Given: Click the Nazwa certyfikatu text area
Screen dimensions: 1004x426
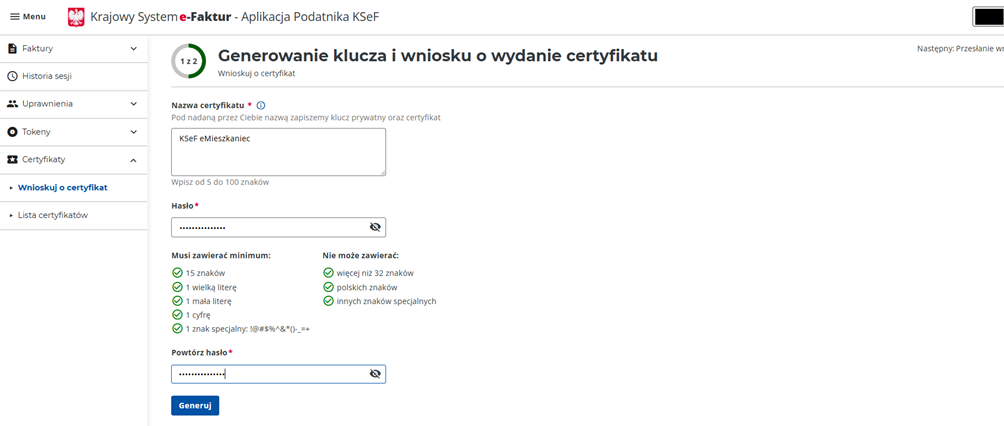Looking at the screenshot, I should click(x=278, y=151).
